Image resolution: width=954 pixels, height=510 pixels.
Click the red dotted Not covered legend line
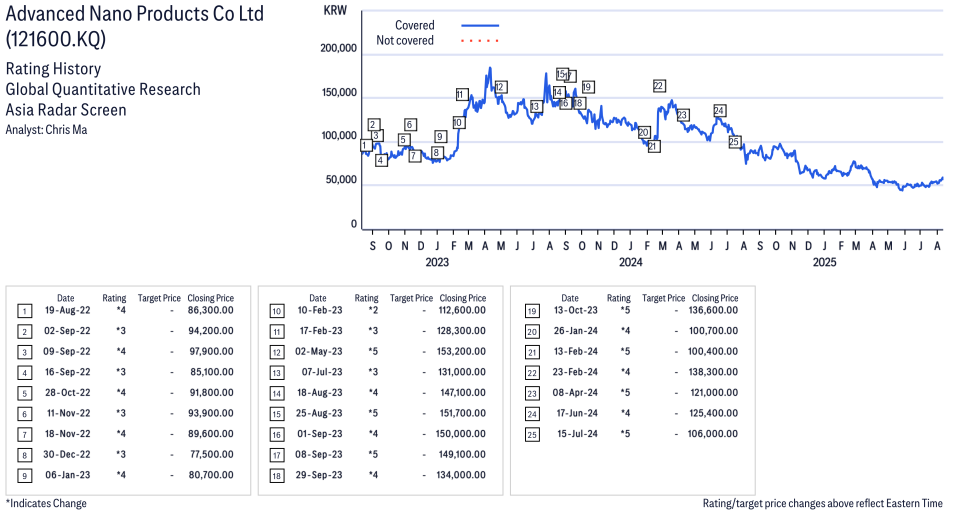tap(480, 41)
